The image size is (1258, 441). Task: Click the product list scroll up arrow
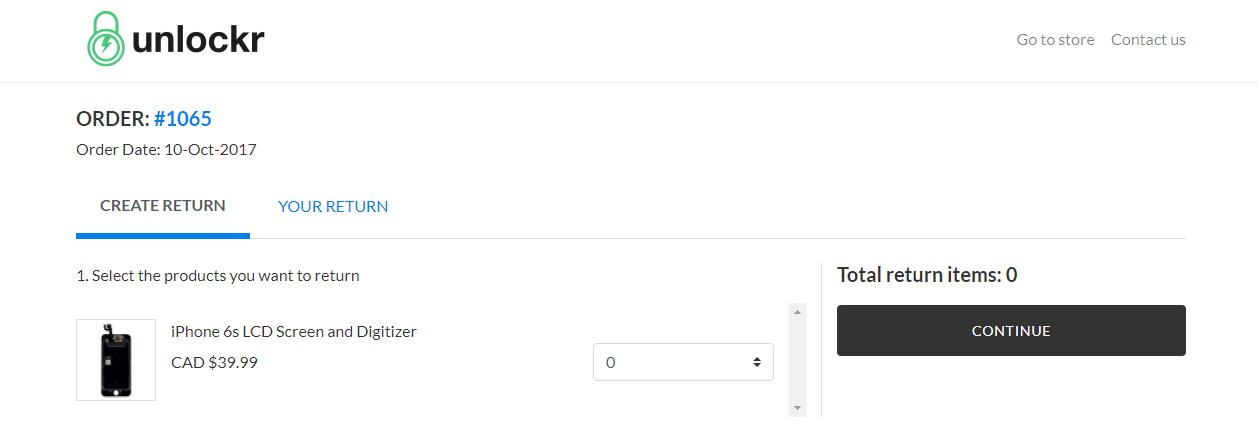797,312
